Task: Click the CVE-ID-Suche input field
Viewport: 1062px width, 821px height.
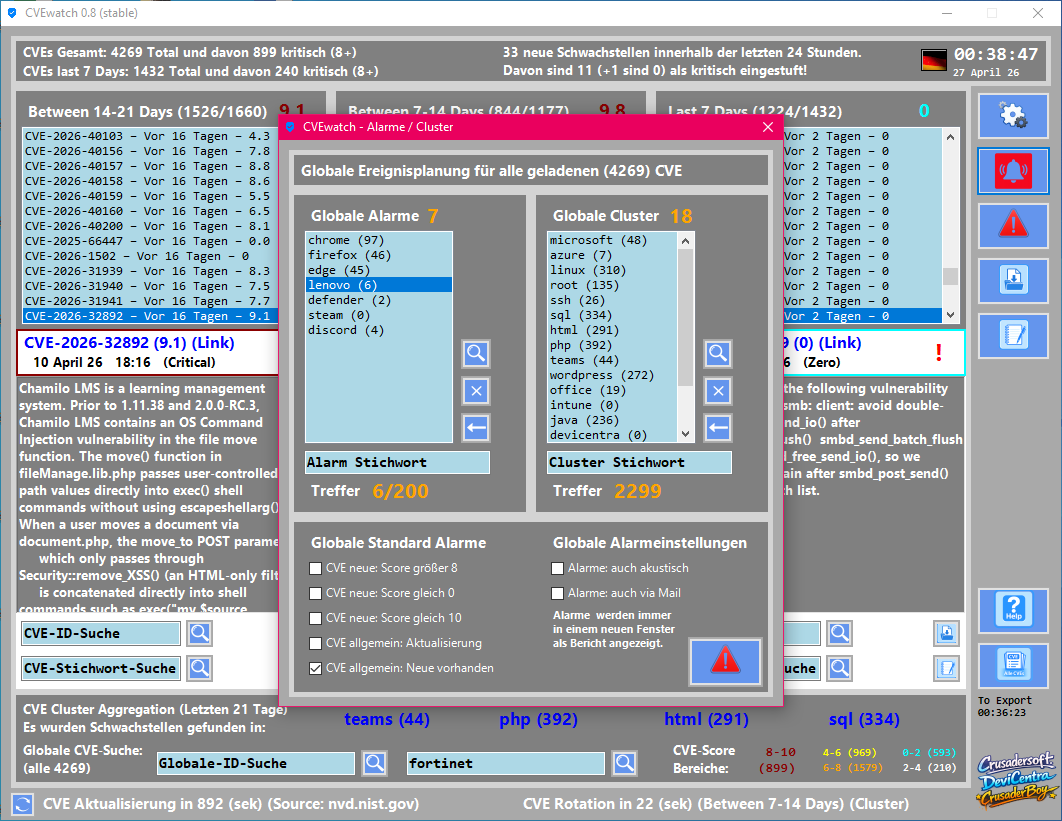Action: click(101, 633)
